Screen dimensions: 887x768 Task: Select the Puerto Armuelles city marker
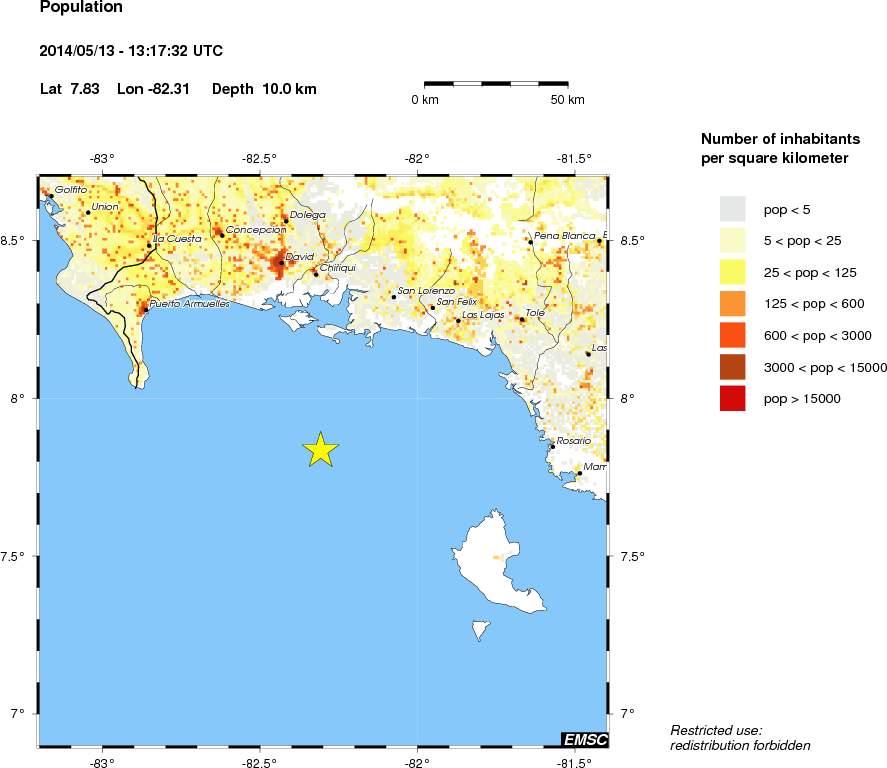145,309
